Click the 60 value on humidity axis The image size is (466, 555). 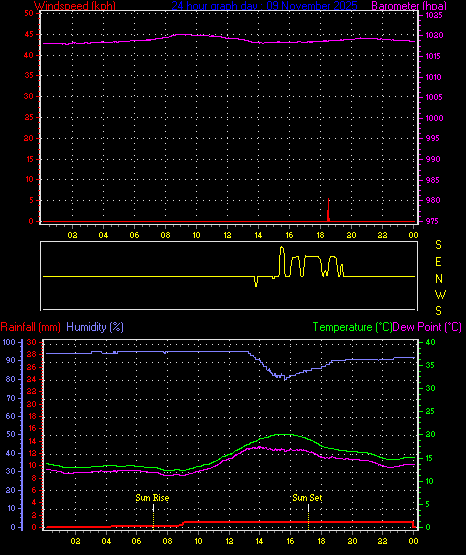[11, 416]
